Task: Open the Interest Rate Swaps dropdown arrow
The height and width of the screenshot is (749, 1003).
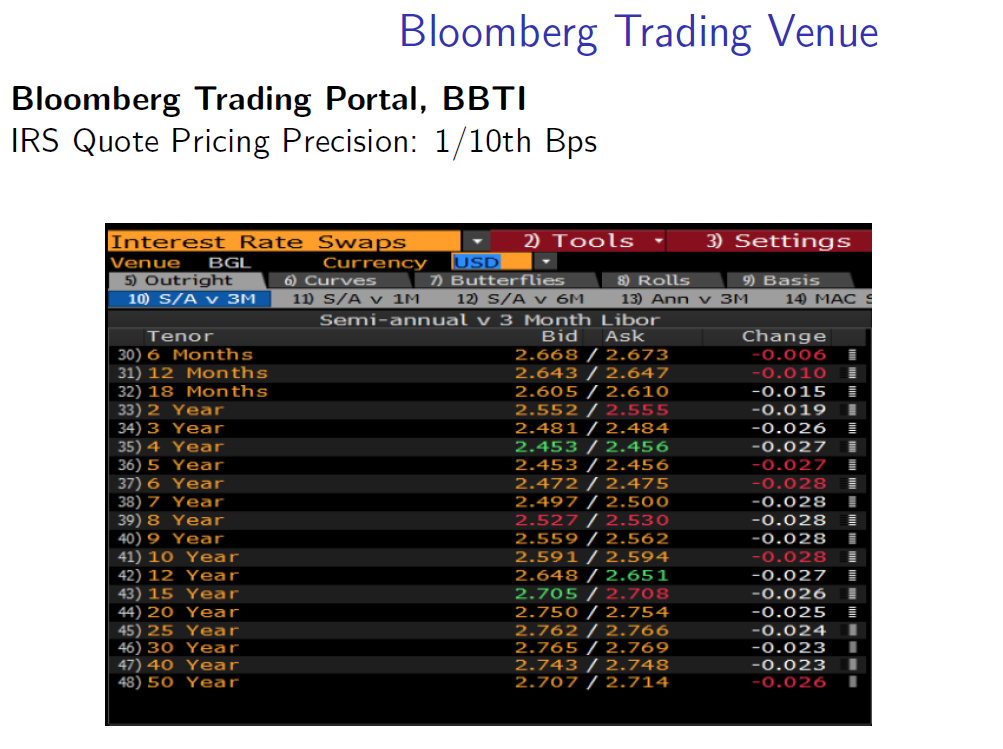Action: [477, 242]
